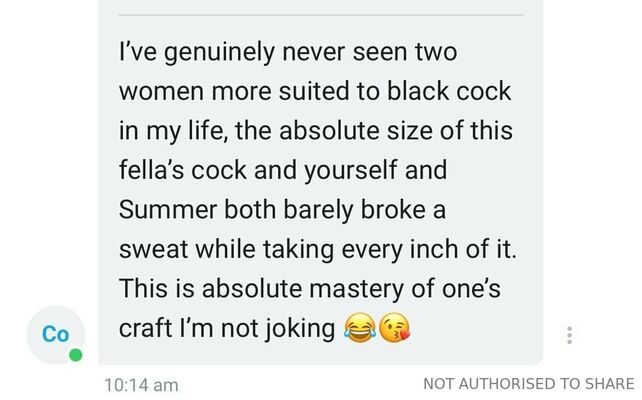642x400 pixels.
Task: Click the word "AUTHORISED" below the bubble
Action: [x=507, y=384]
